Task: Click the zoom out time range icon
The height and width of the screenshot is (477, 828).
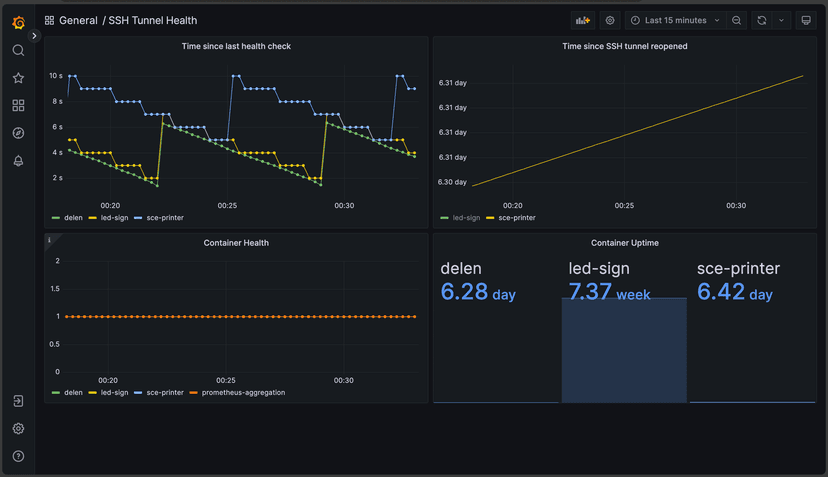Action: point(737,20)
